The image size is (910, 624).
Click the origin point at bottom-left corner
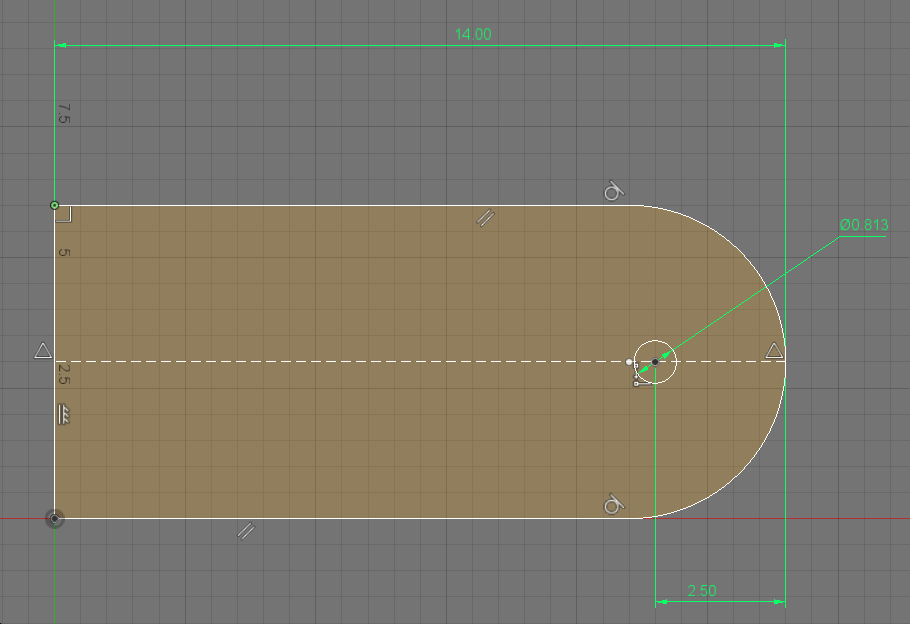point(55,519)
